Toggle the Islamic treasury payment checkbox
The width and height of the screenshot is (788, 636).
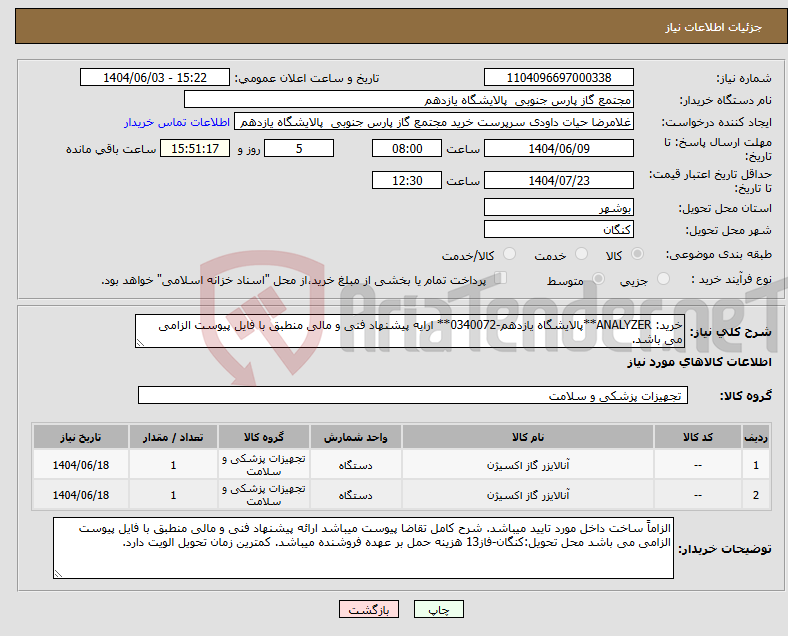(501, 279)
